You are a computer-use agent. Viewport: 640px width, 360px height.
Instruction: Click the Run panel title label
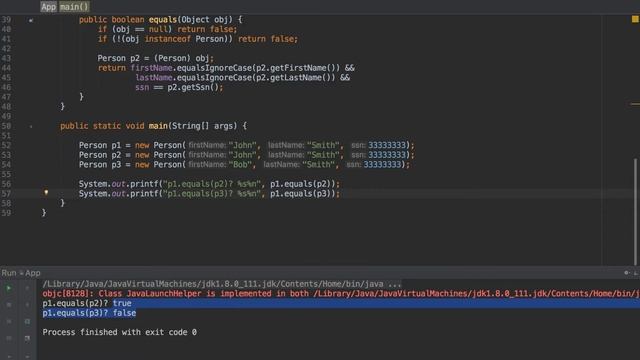[9, 273]
